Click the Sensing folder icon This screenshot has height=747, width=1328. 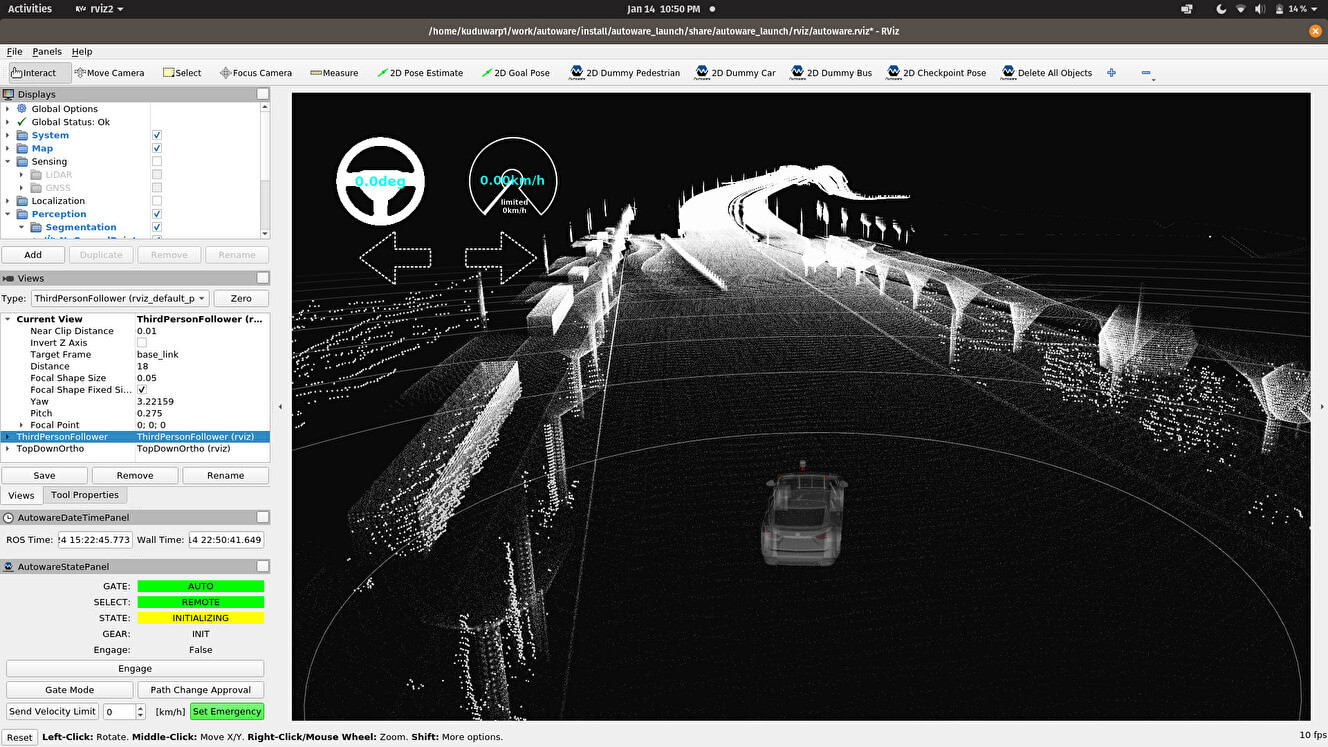(22, 161)
